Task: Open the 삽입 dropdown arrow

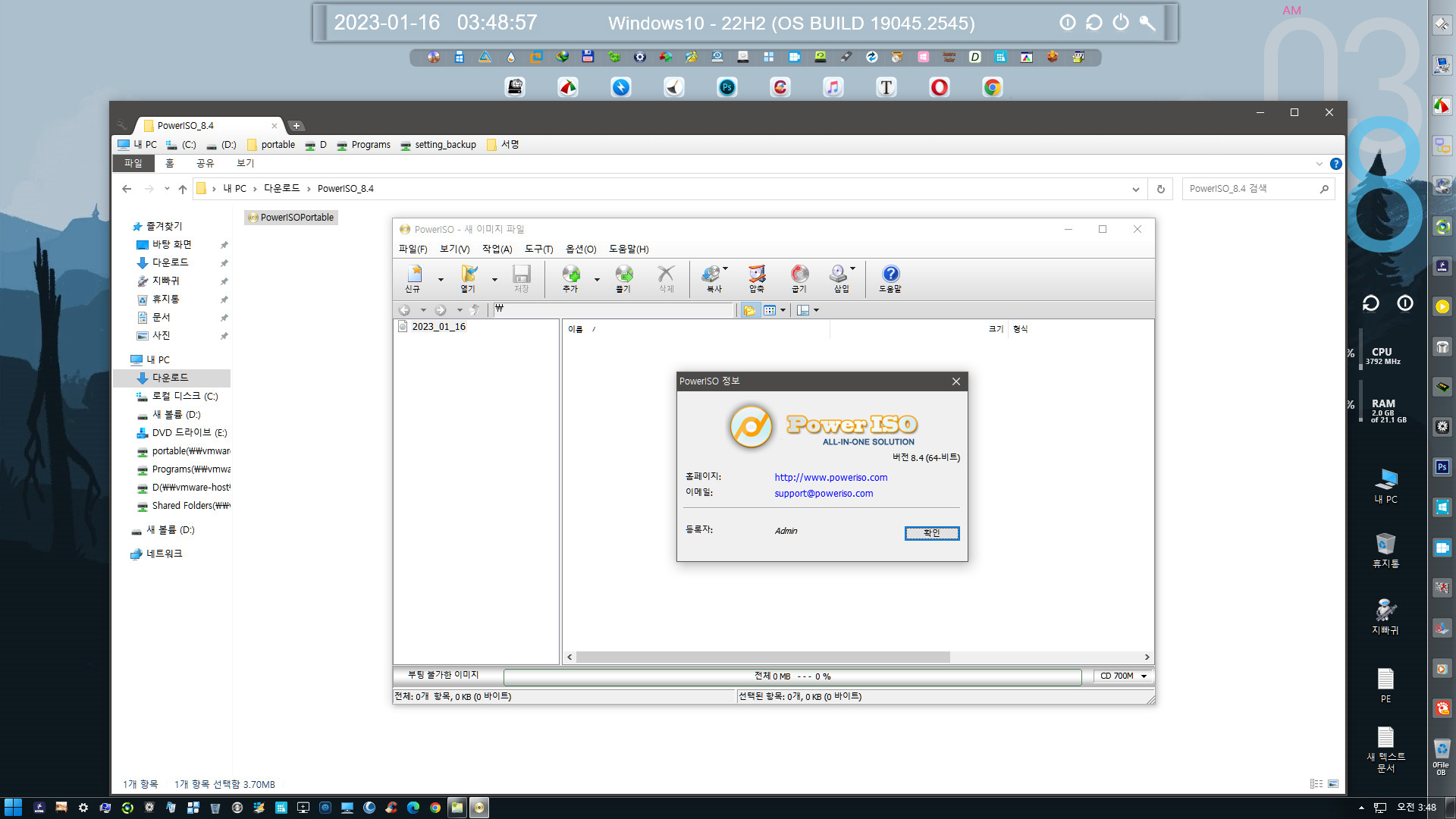Action: (852, 268)
